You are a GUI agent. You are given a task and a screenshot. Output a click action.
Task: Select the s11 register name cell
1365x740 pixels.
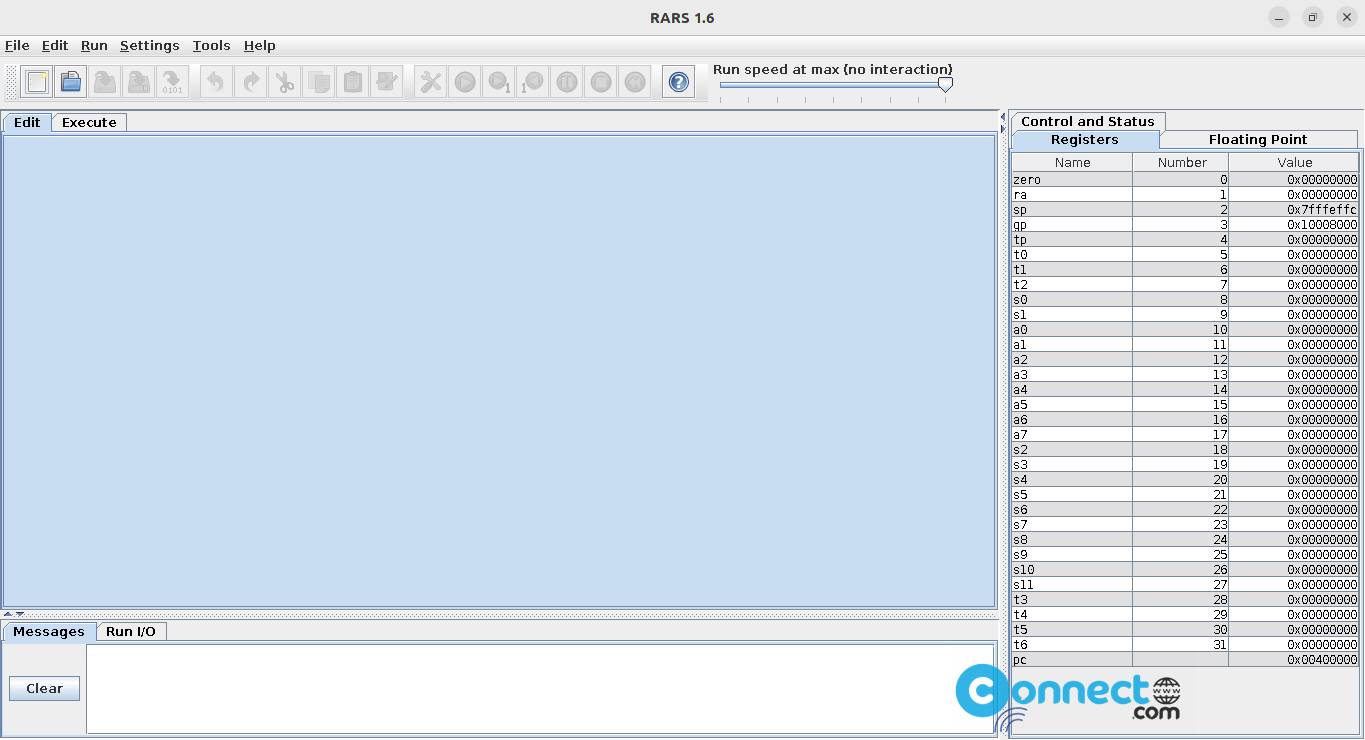1072,585
